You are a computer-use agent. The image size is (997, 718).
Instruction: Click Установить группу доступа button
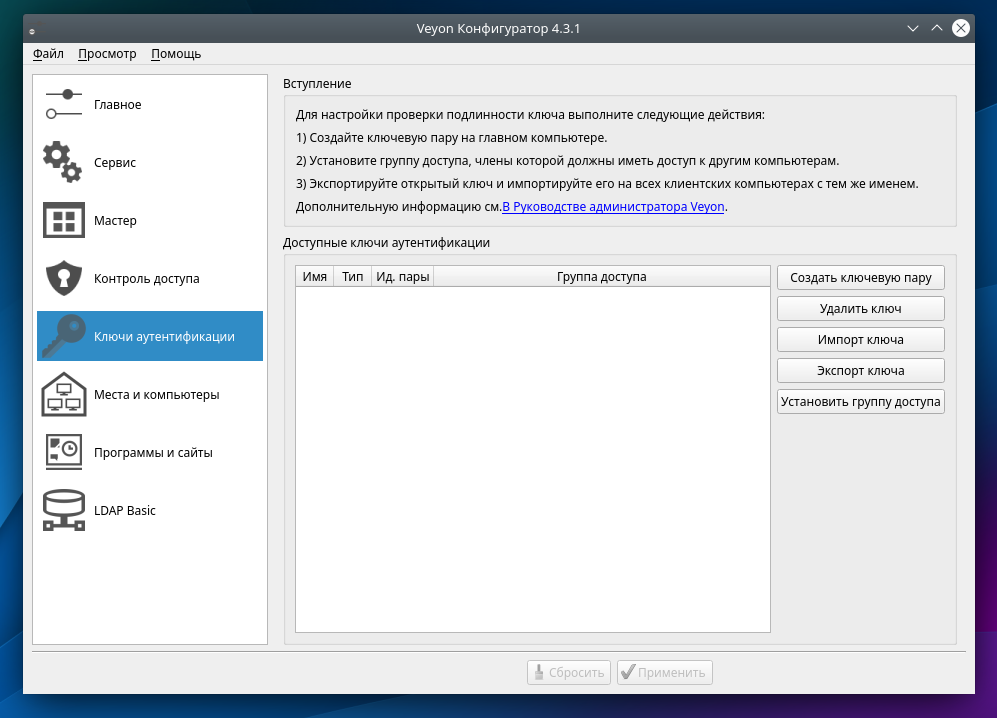pos(860,402)
